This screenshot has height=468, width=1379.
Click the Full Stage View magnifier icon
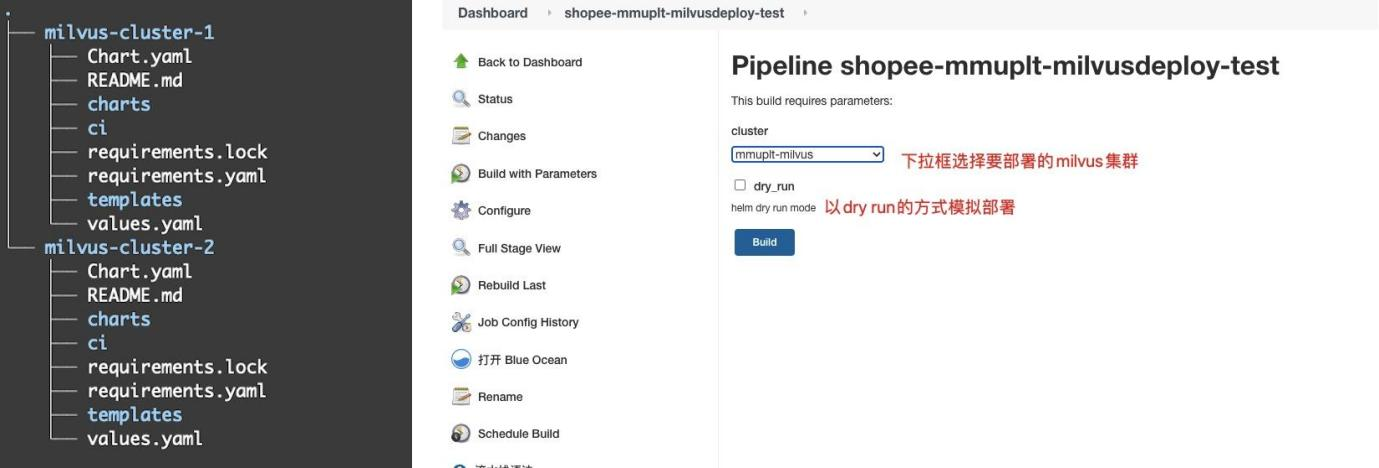coord(461,248)
